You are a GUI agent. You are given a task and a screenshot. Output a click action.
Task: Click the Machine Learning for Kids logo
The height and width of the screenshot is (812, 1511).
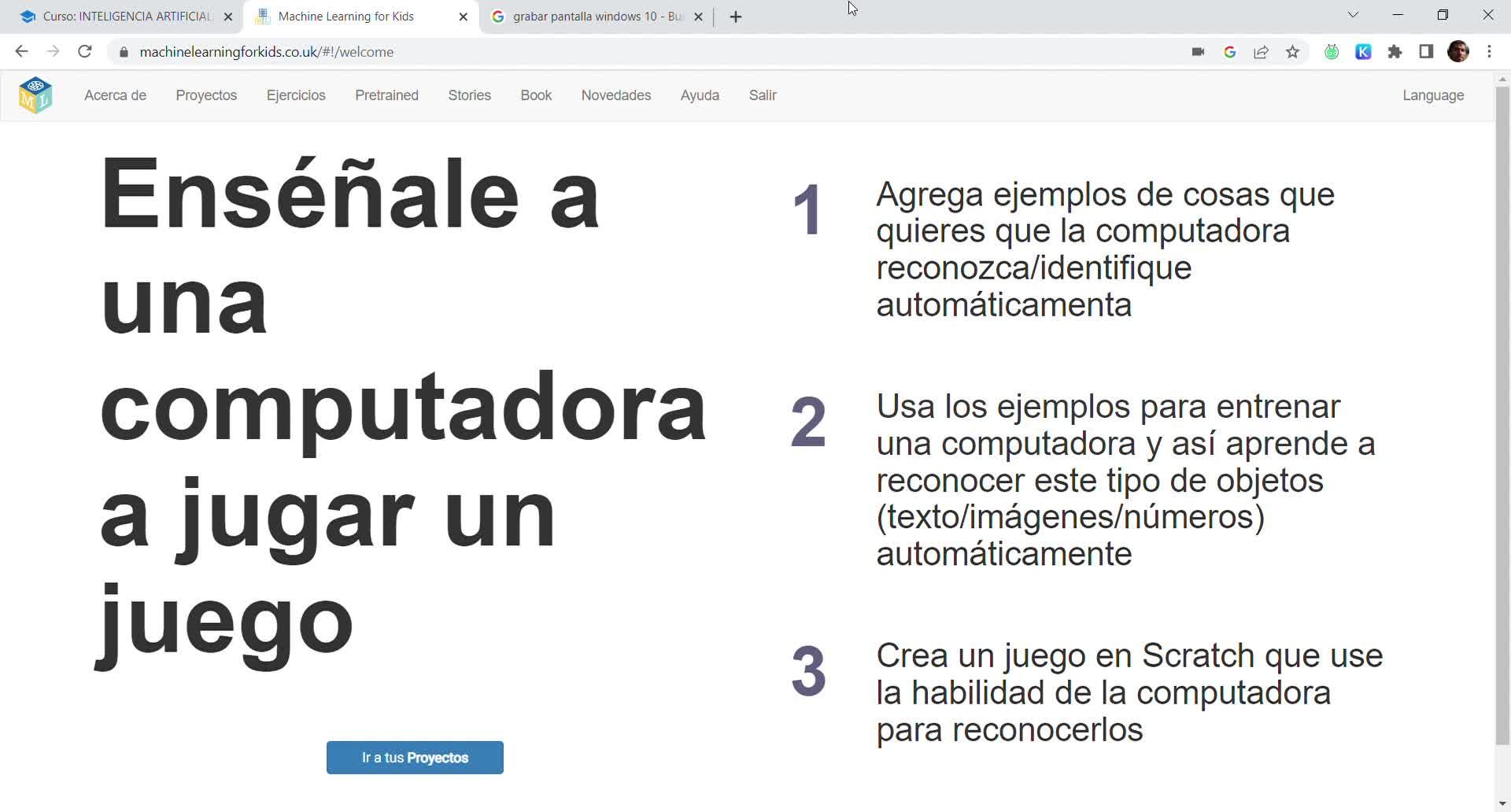tap(35, 95)
